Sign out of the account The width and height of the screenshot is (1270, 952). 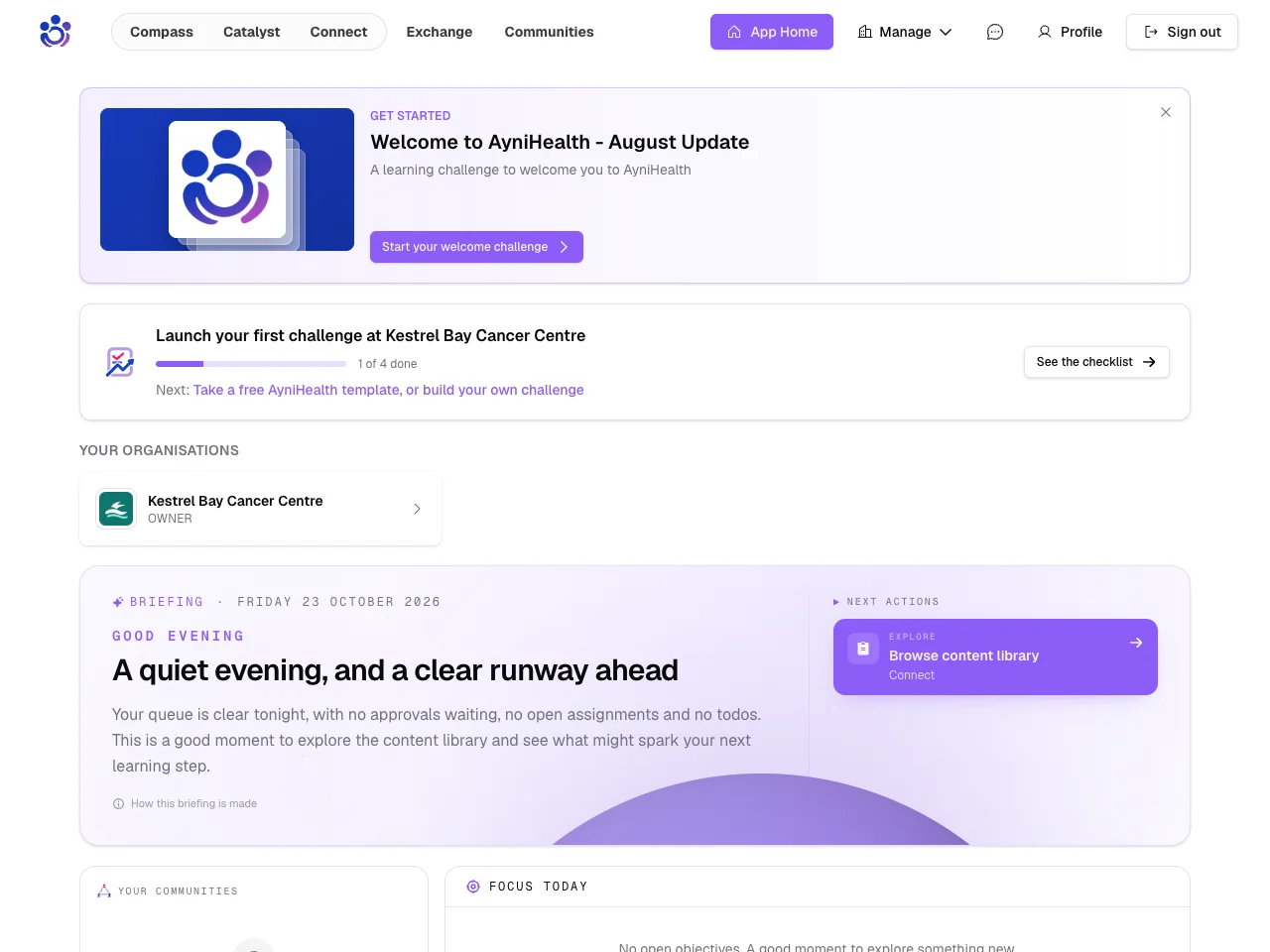pos(1182,32)
